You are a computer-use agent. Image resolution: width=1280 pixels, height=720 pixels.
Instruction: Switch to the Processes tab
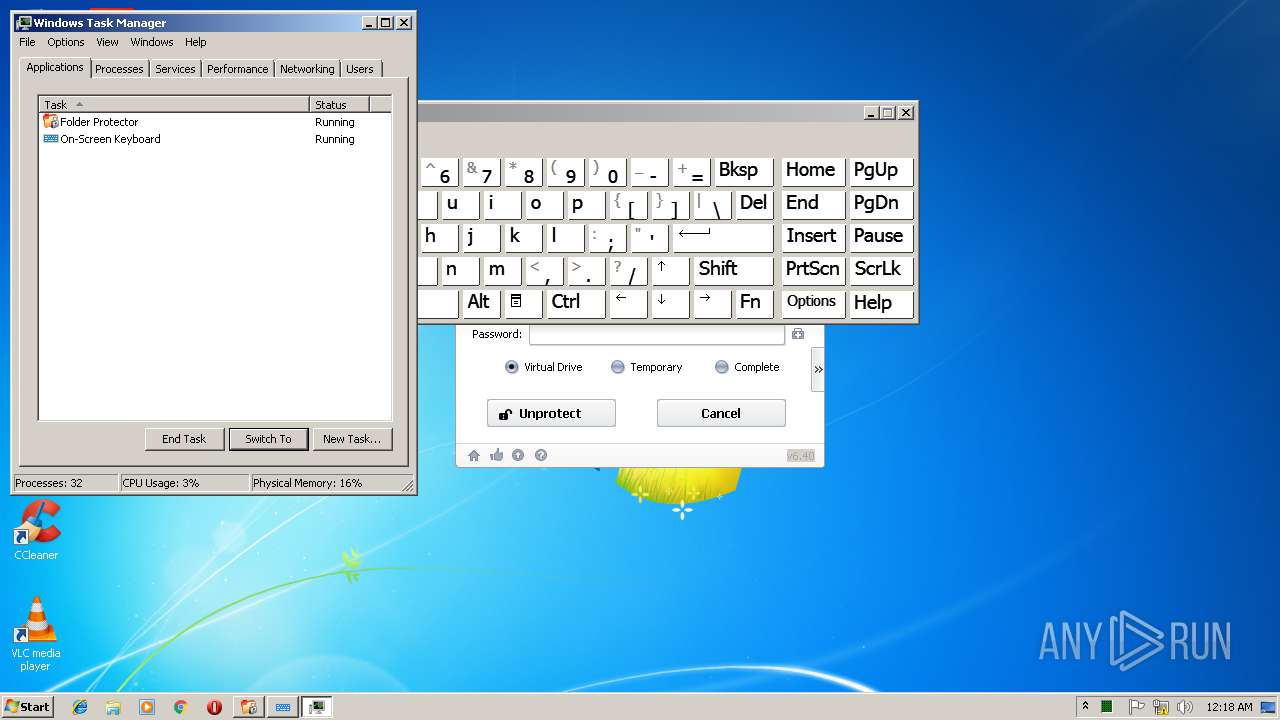coord(120,69)
